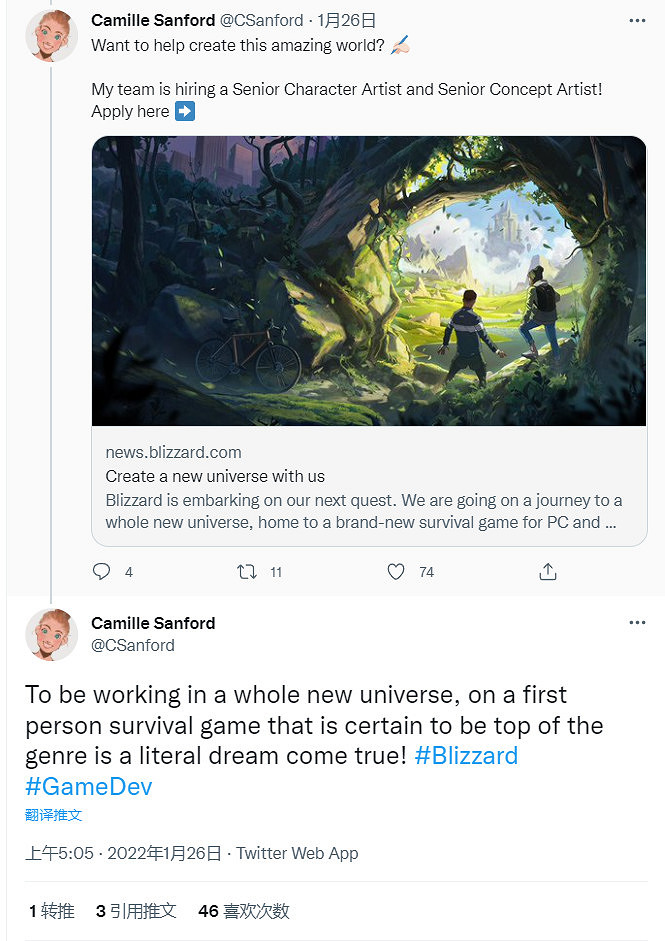Open the #Blizzard hashtag
Image resolution: width=665 pixels, height=941 pixels.
point(466,755)
